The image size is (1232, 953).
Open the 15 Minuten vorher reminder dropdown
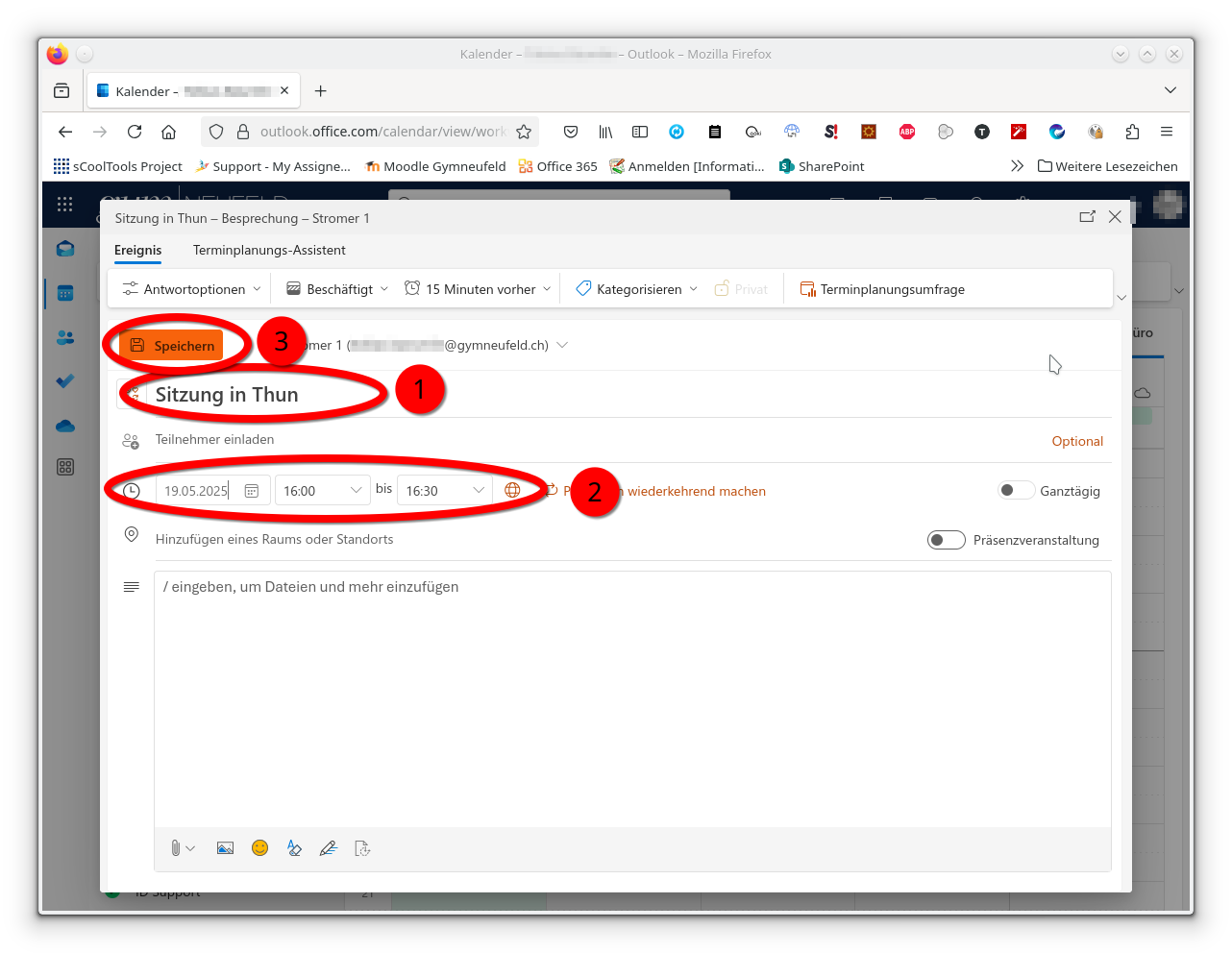(478, 289)
